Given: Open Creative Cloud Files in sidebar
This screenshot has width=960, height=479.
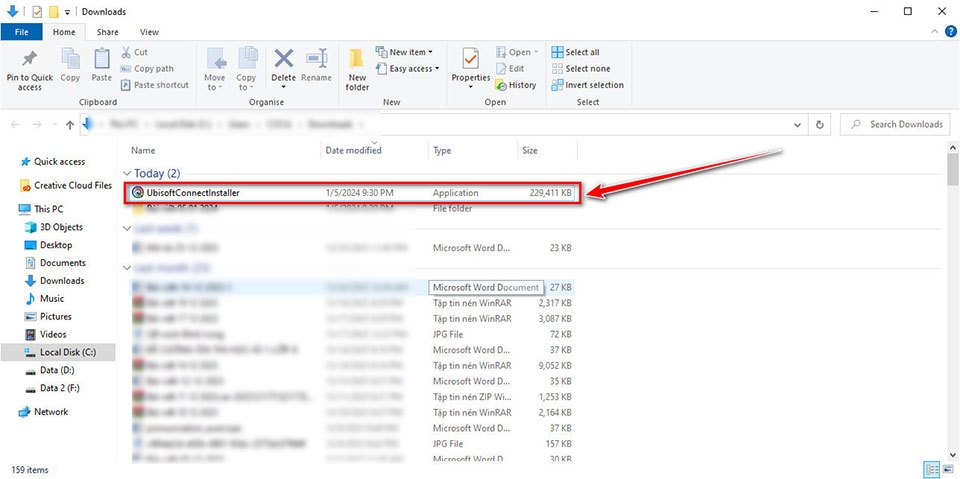Looking at the screenshot, I should click(66, 185).
